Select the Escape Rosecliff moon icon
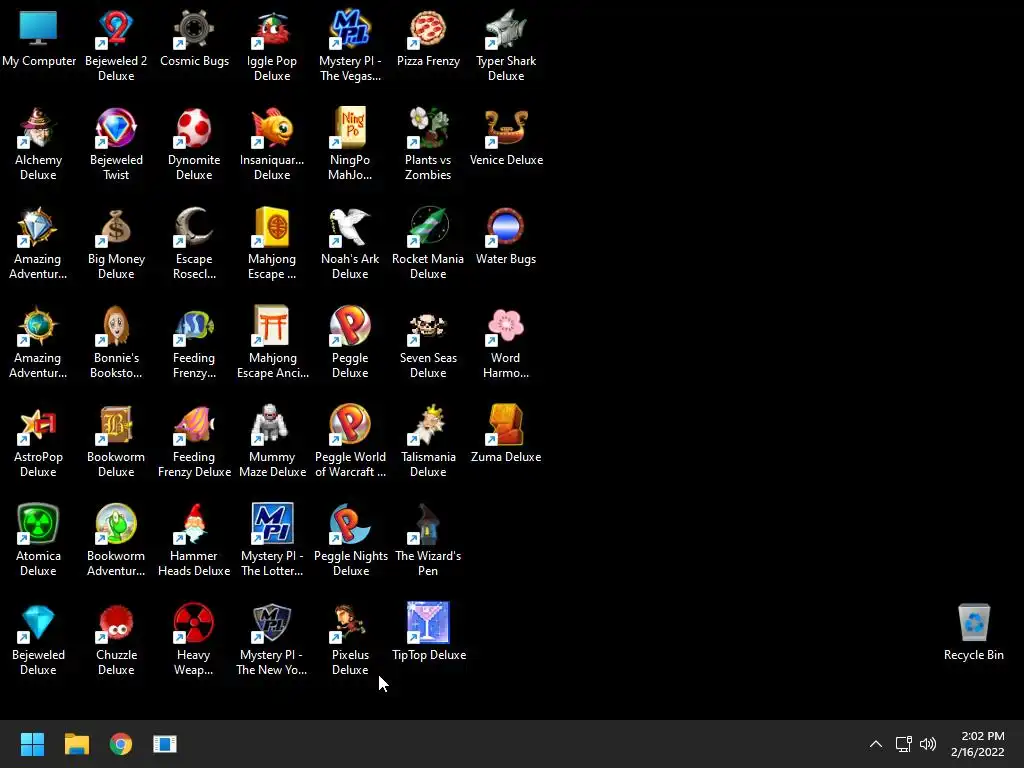Viewport: 1024px width, 768px height. click(x=194, y=227)
